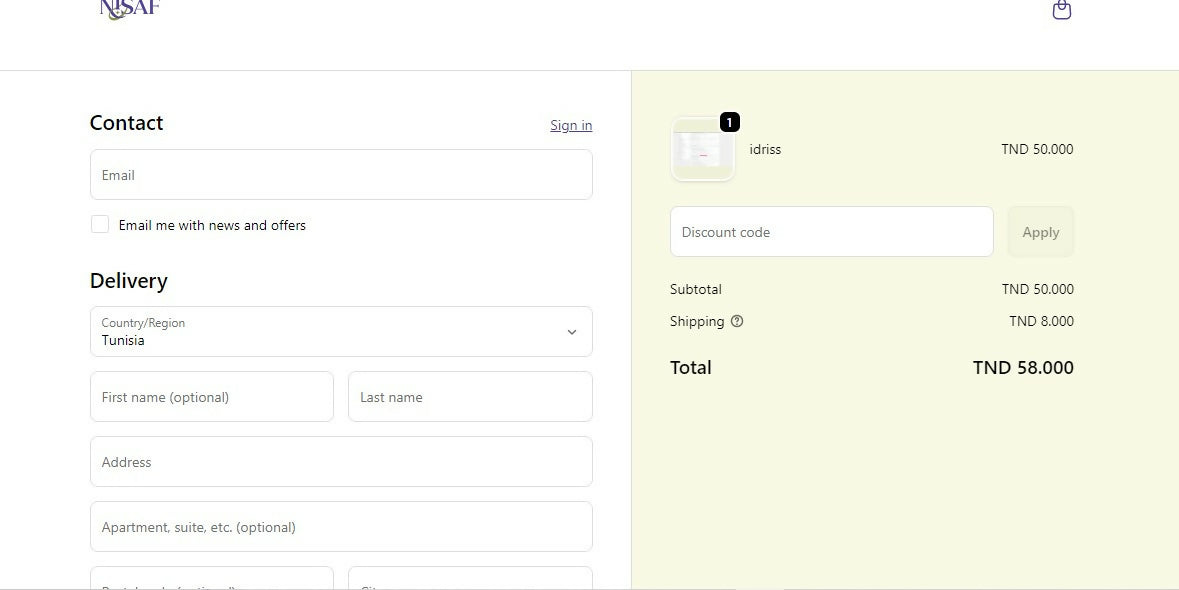1179x590 pixels.
Task: Focus the Email input field
Action: (341, 175)
